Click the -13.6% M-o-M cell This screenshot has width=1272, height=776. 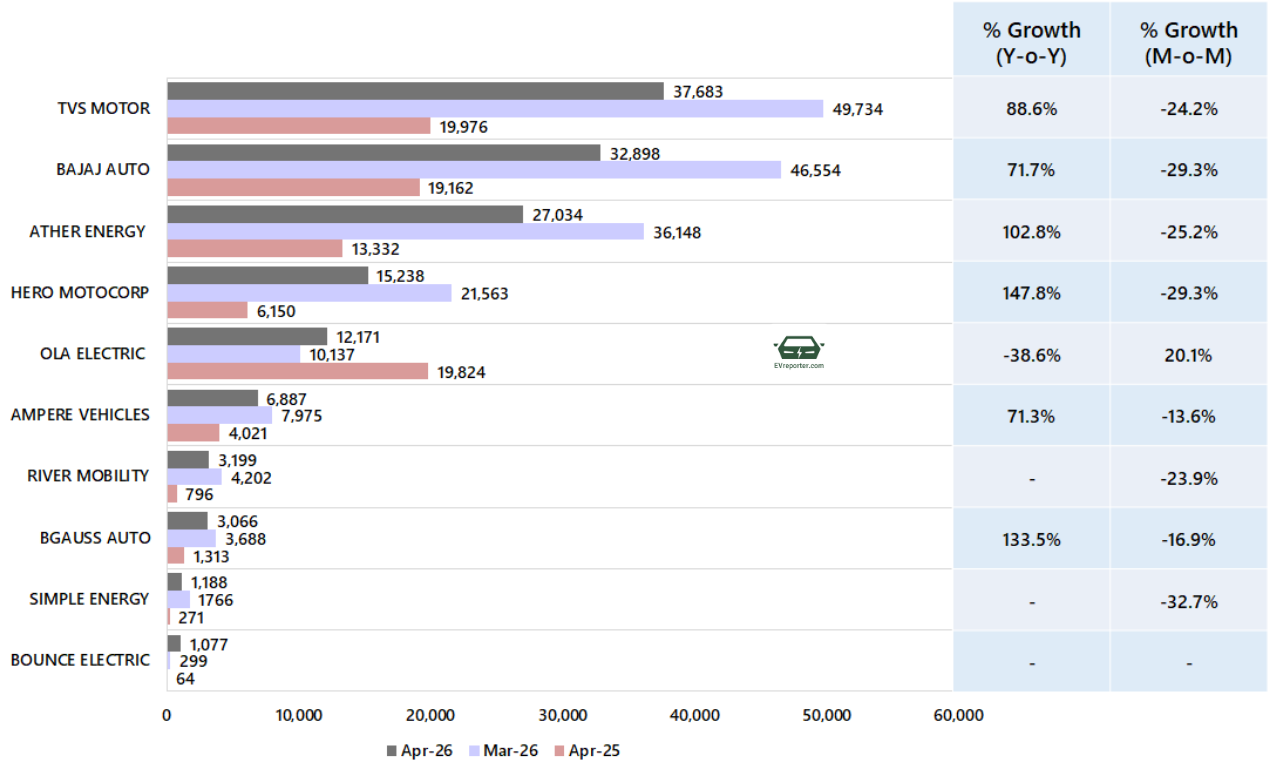coord(1189,416)
